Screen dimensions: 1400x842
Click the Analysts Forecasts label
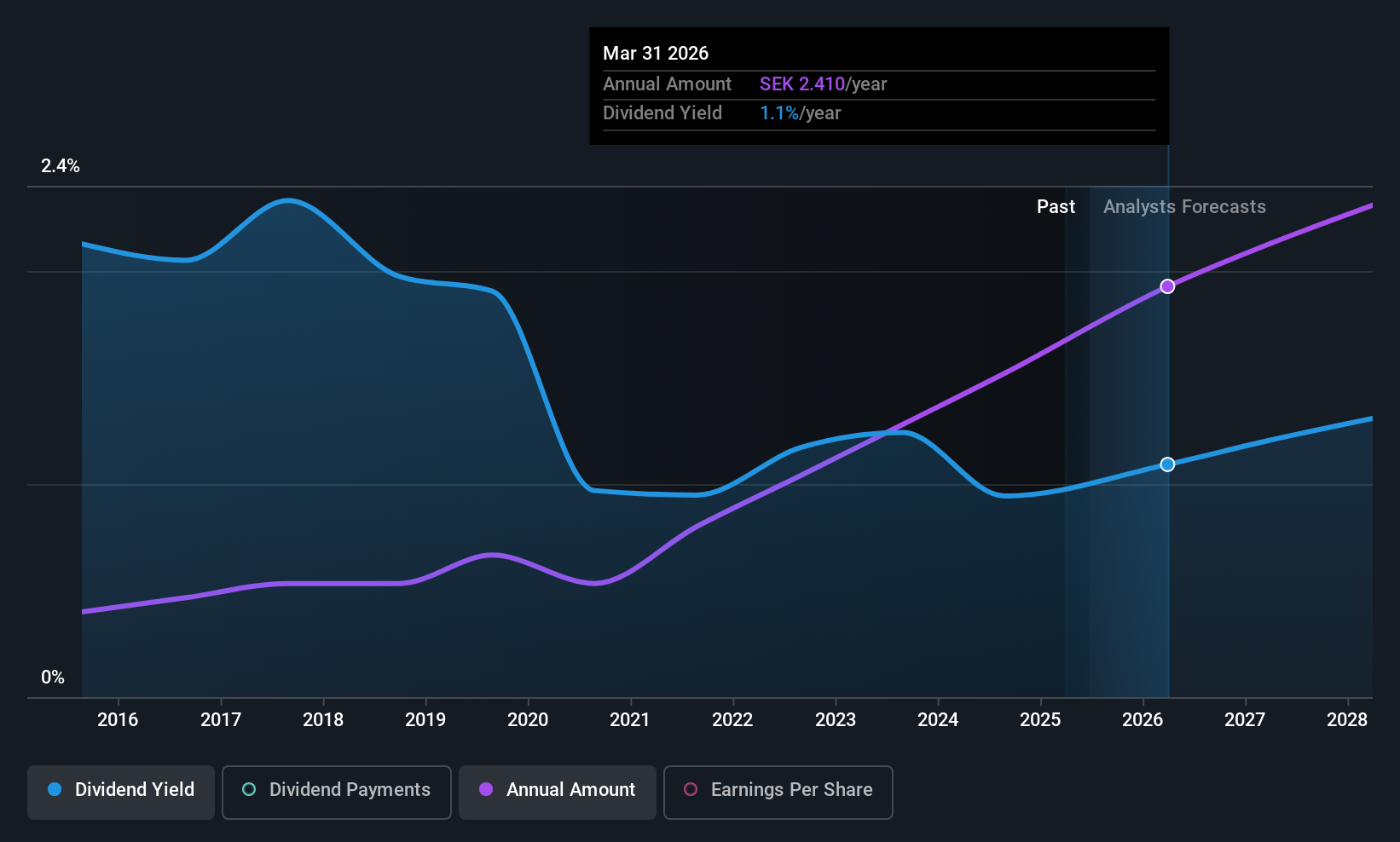pos(1184,207)
